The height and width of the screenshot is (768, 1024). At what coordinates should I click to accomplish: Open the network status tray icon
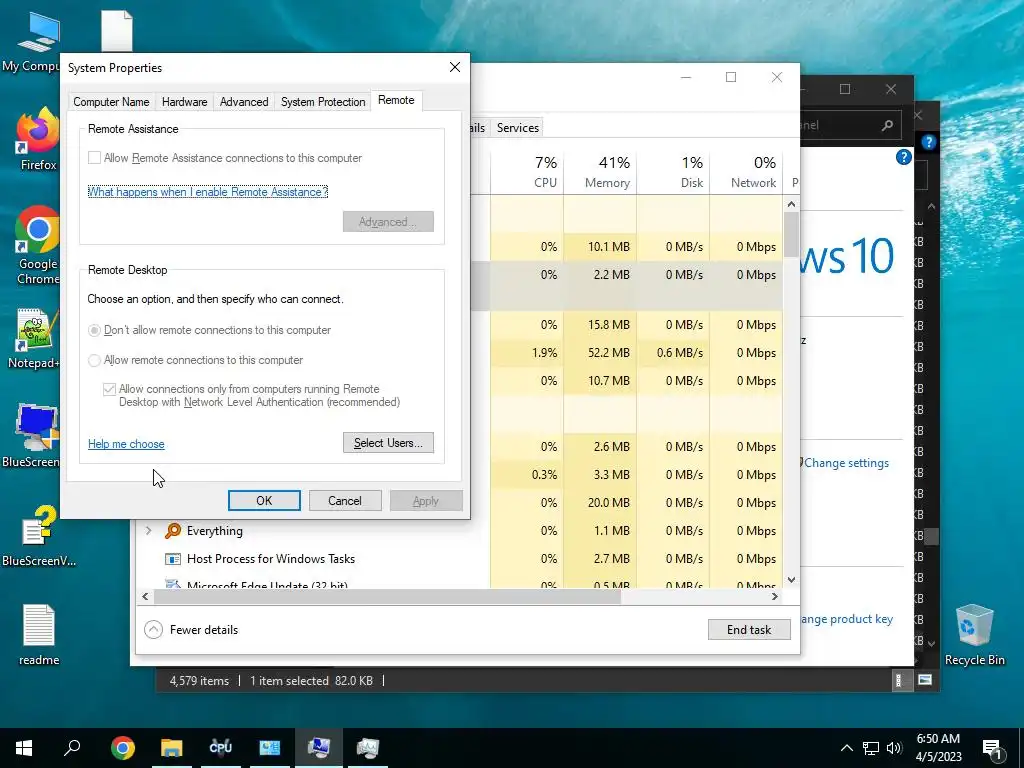point(871,748)
